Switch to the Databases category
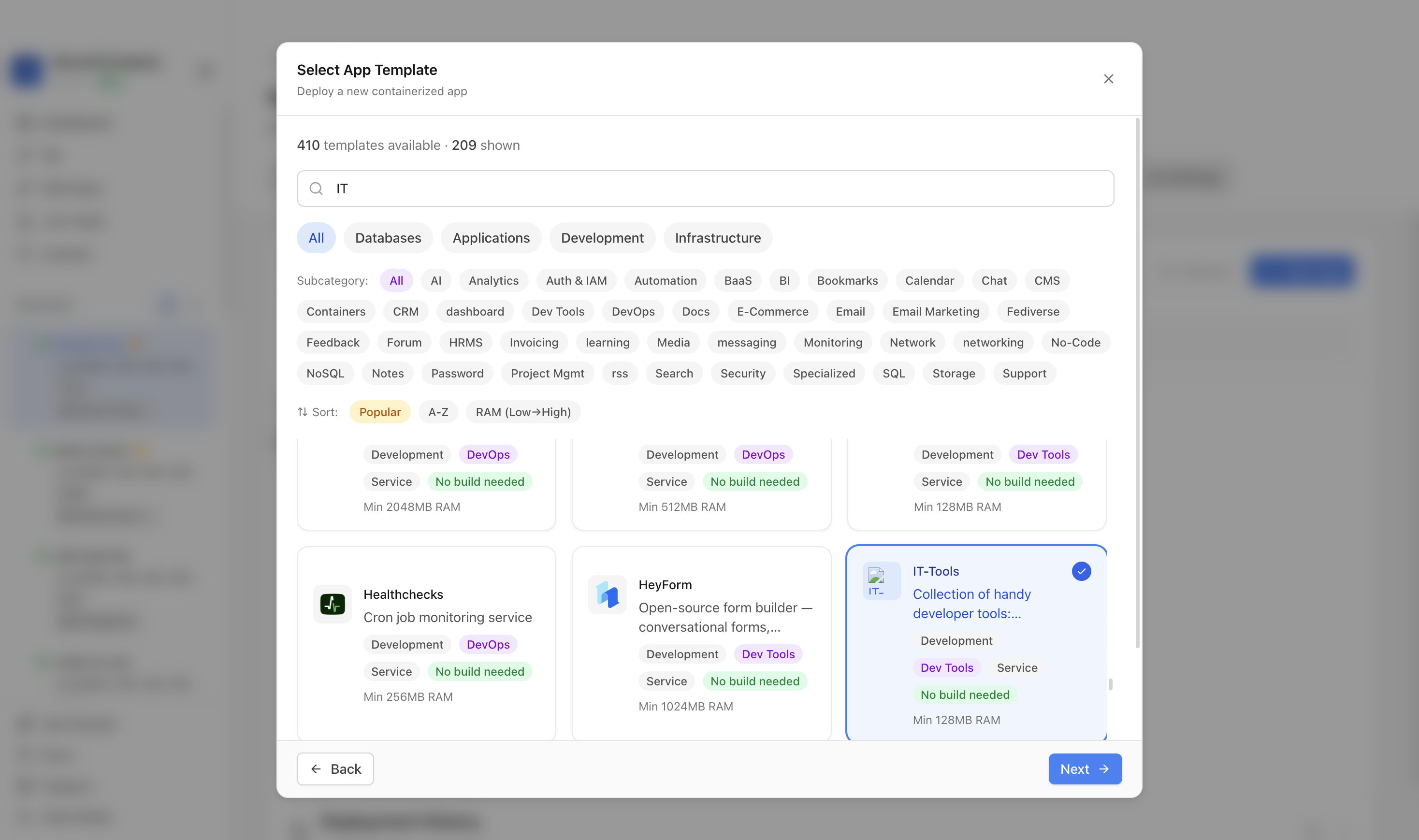 pyautogui.click(x=388, y=238)
